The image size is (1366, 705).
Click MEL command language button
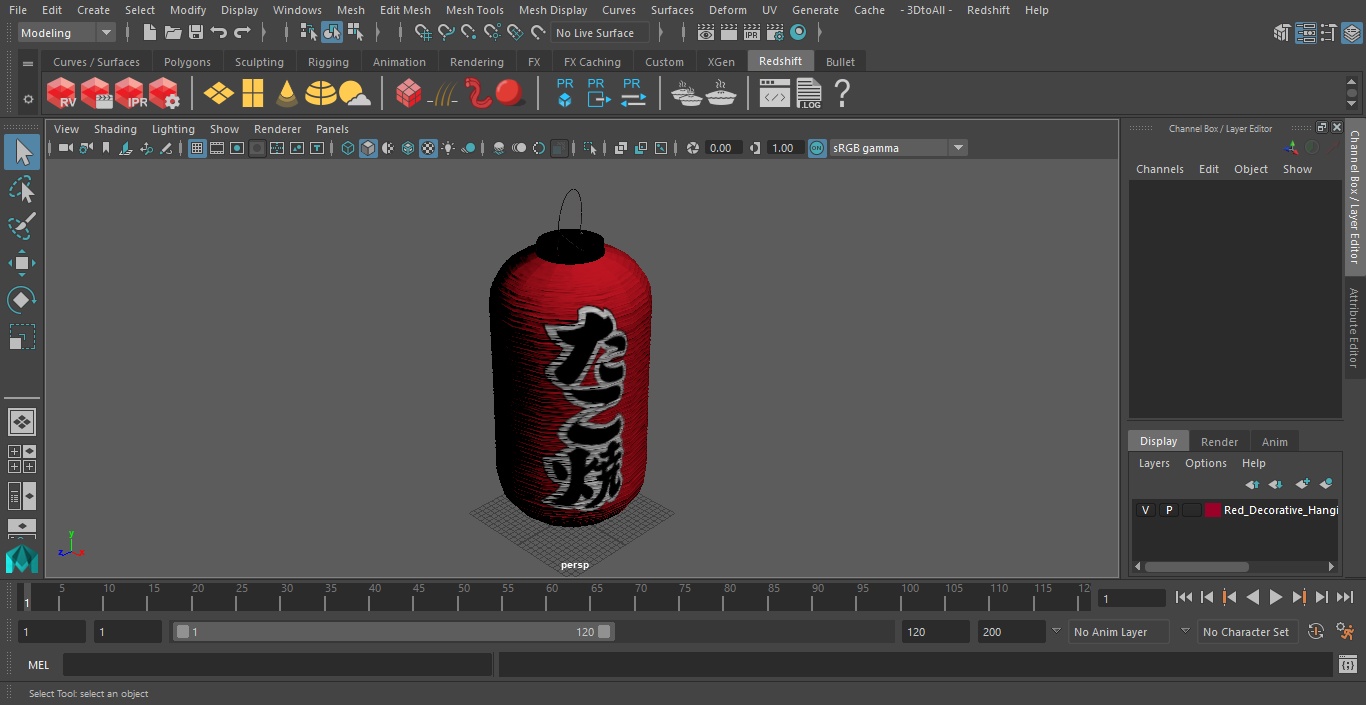pyautogui.click(x=38, y=665)
